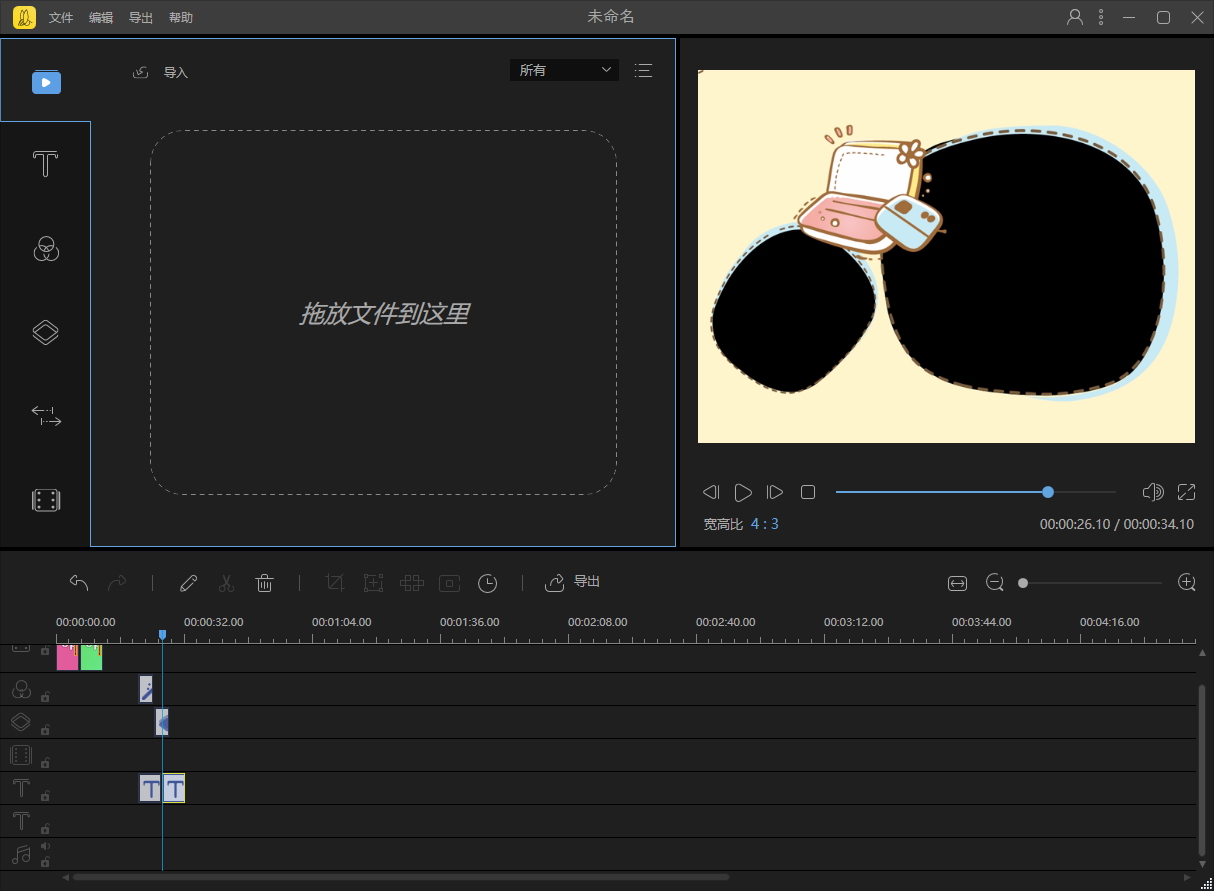
Task: Click the zoom tool icon with dashed frame
Action: (373, 583)
